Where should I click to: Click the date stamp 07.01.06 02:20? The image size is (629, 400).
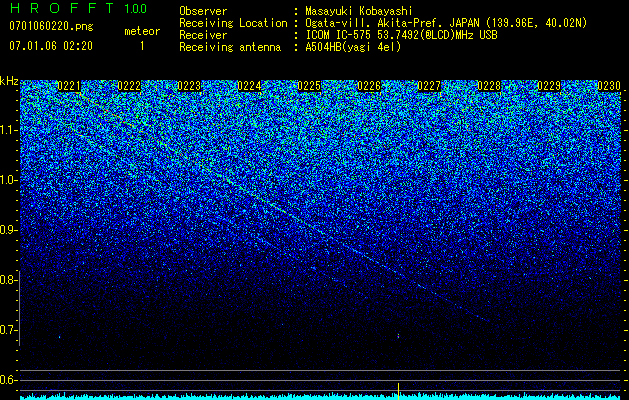(51, 46)
